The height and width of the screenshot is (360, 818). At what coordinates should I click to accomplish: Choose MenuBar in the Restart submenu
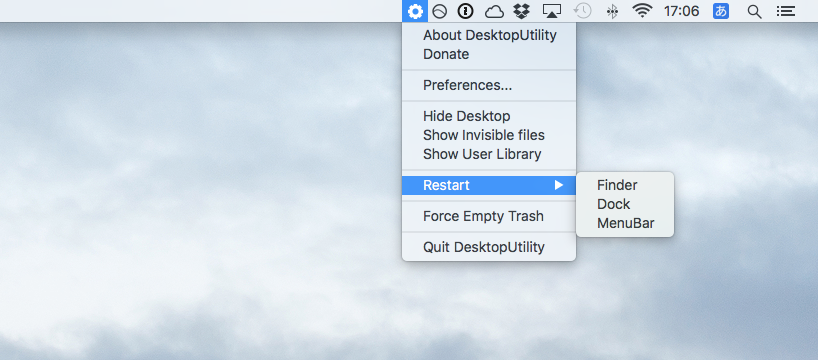click(625, 223)
